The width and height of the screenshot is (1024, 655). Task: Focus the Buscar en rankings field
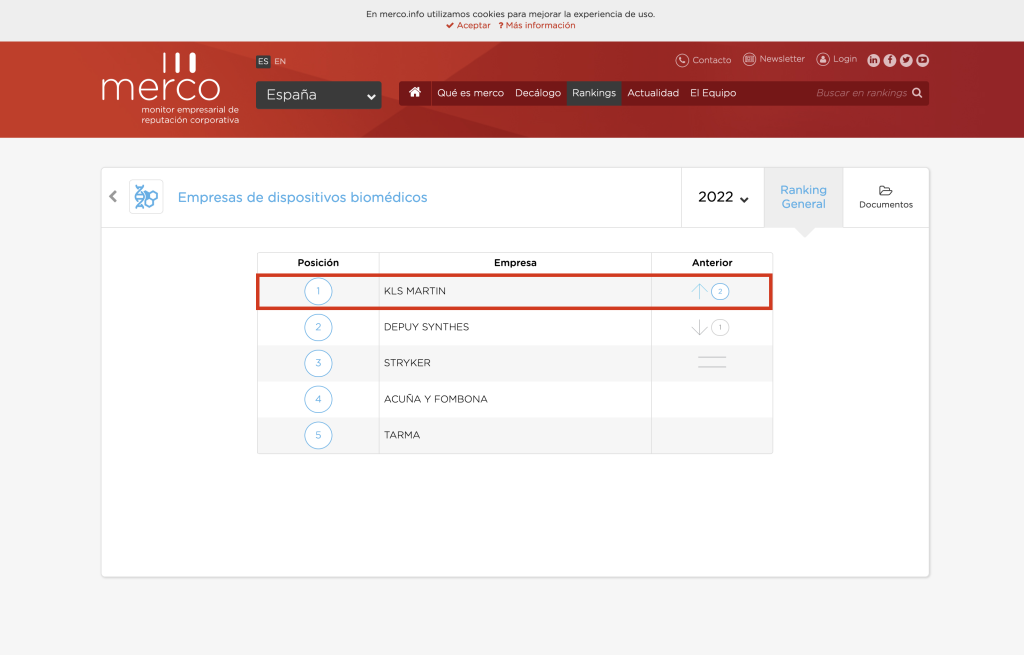tap(861, 93)
